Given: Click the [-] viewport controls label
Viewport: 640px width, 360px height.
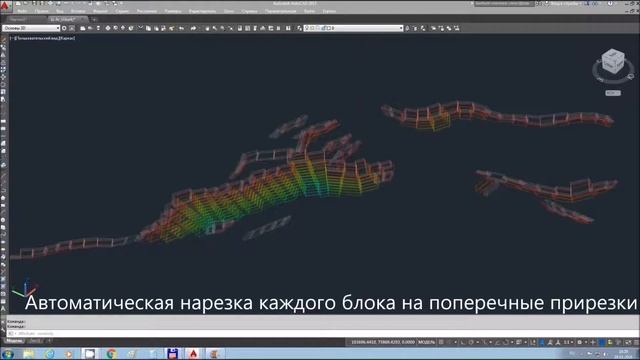Looking at the screenshot, I should pyautogui.click(x=12, y=38).
